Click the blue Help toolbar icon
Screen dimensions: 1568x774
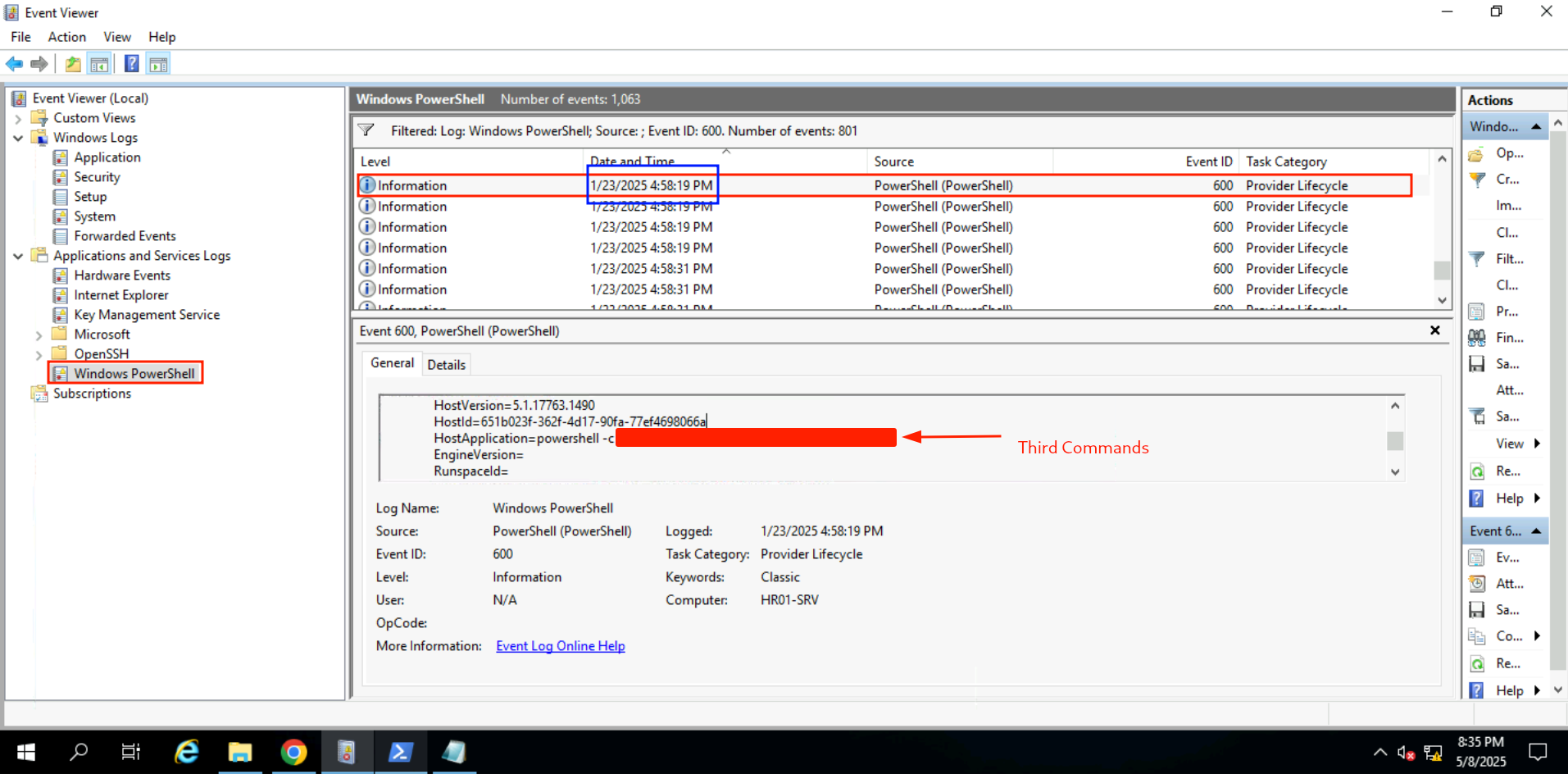click(x=131, y=64)
